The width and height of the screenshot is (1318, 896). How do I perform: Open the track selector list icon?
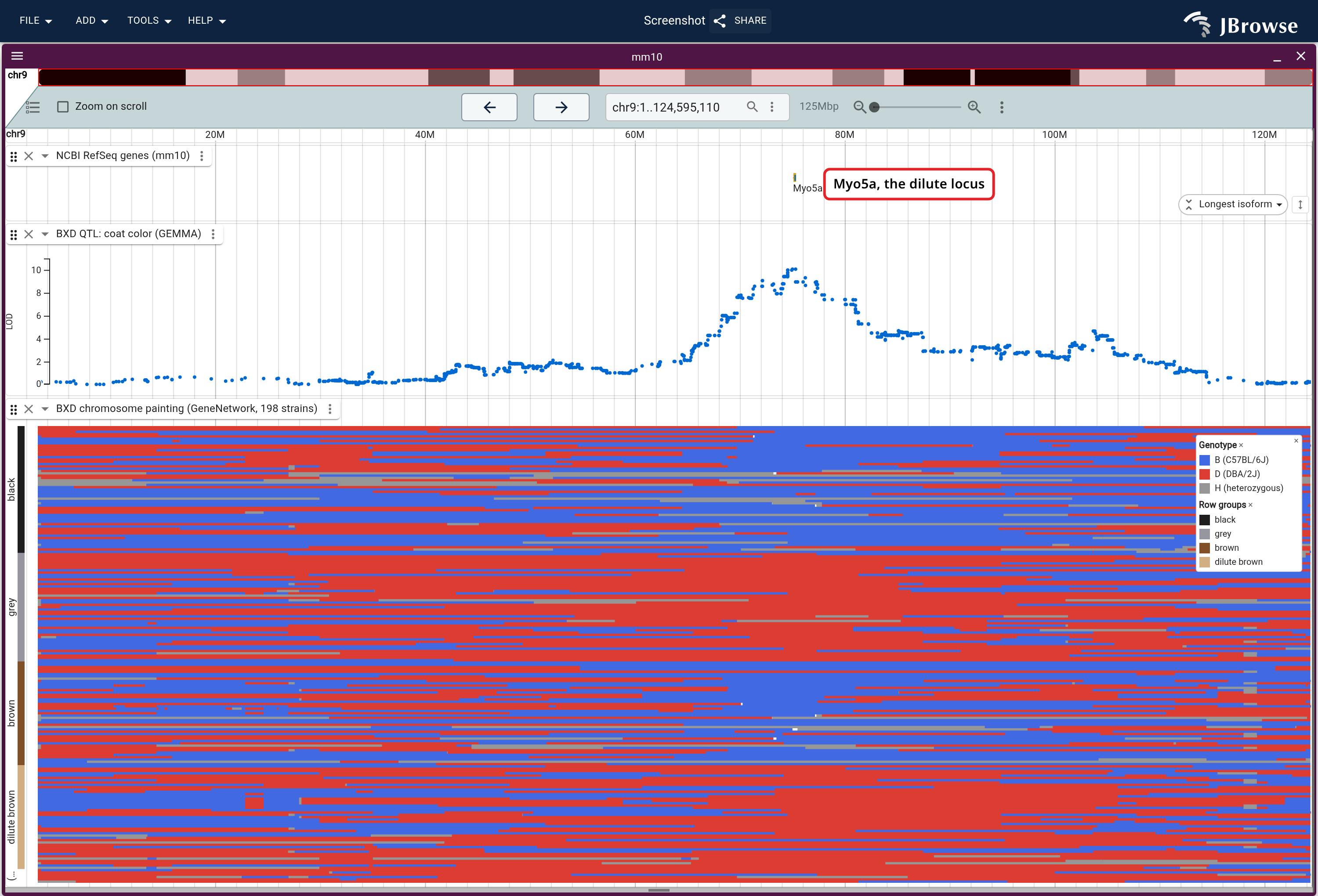coord(33,107)
